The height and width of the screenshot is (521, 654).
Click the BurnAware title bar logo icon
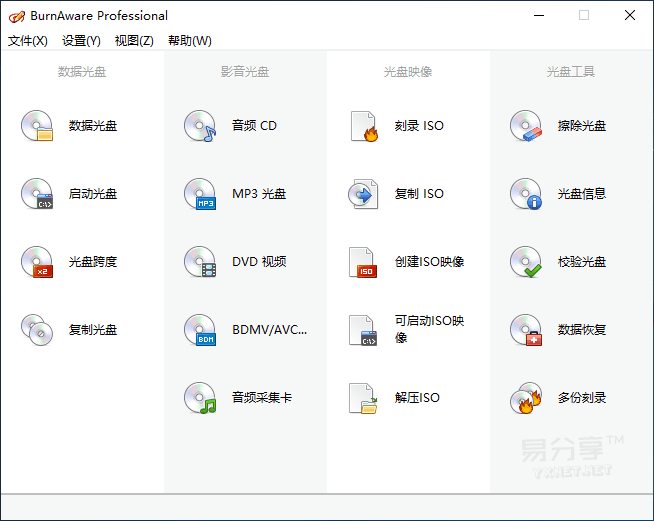pos(17,16)
